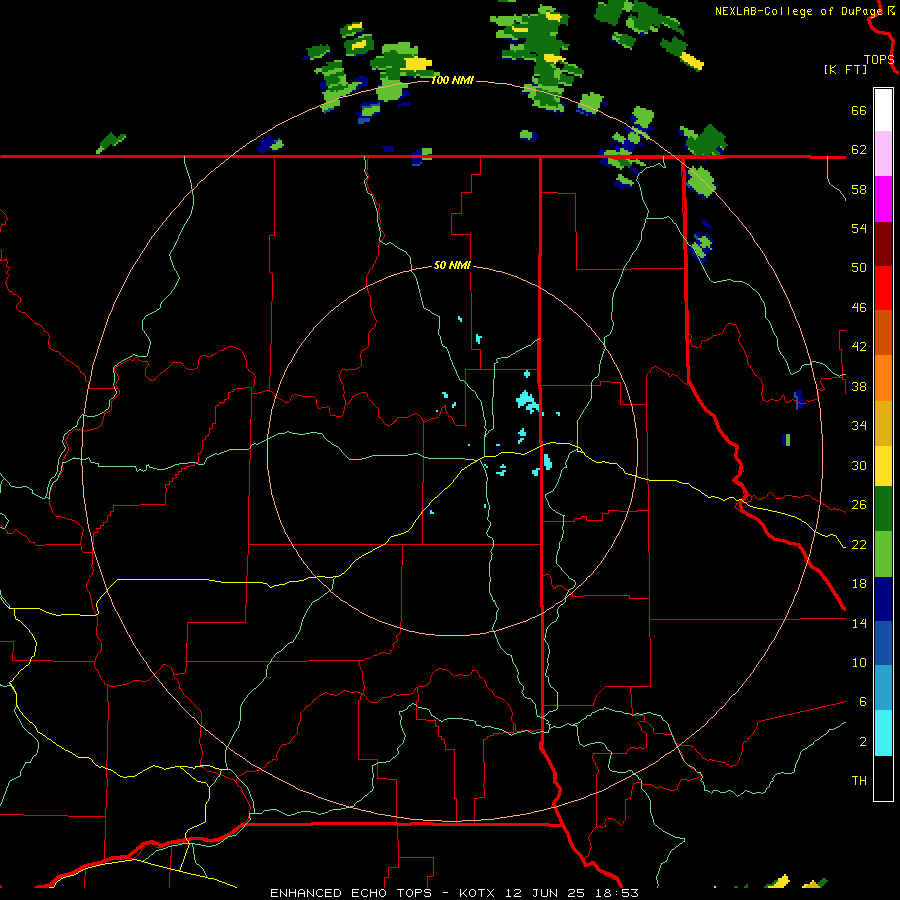Click the "12 JUN 25" date text
The height and width of the screenshot is (900, 900).
(x=545, y=893)
